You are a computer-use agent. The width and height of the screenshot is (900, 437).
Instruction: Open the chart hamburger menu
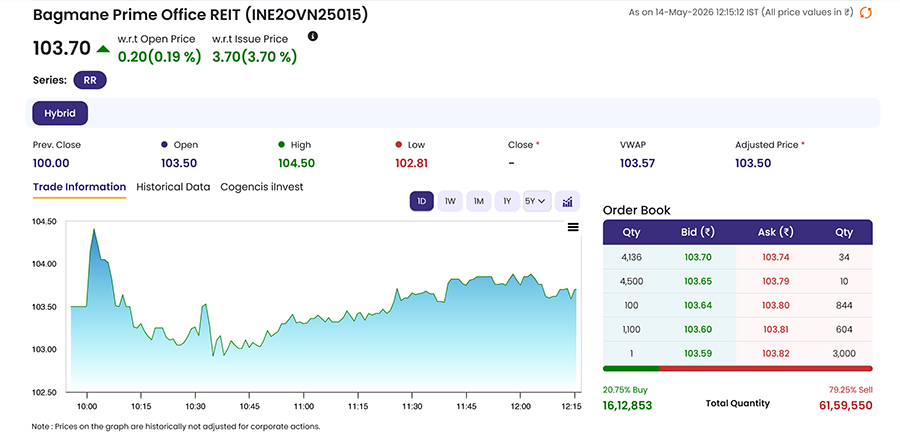click(573, 227)
